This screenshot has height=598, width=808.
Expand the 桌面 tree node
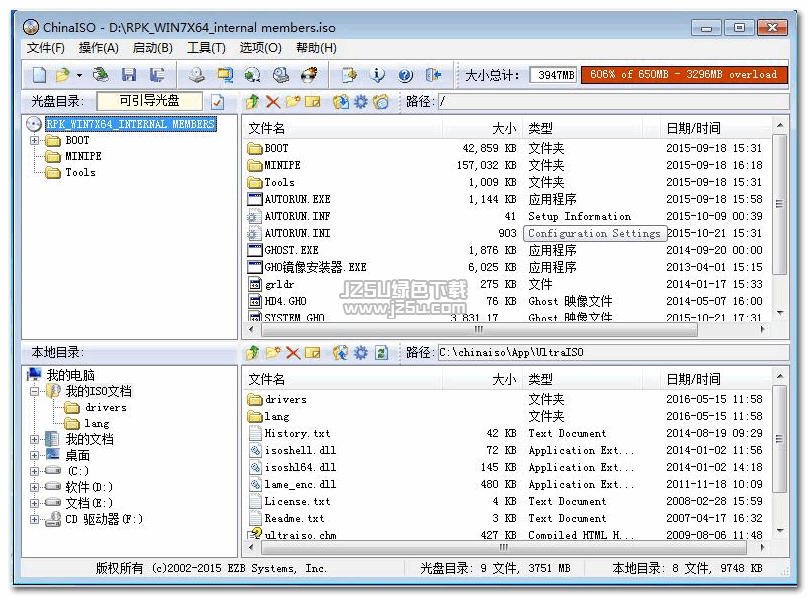tap(34, 456)
